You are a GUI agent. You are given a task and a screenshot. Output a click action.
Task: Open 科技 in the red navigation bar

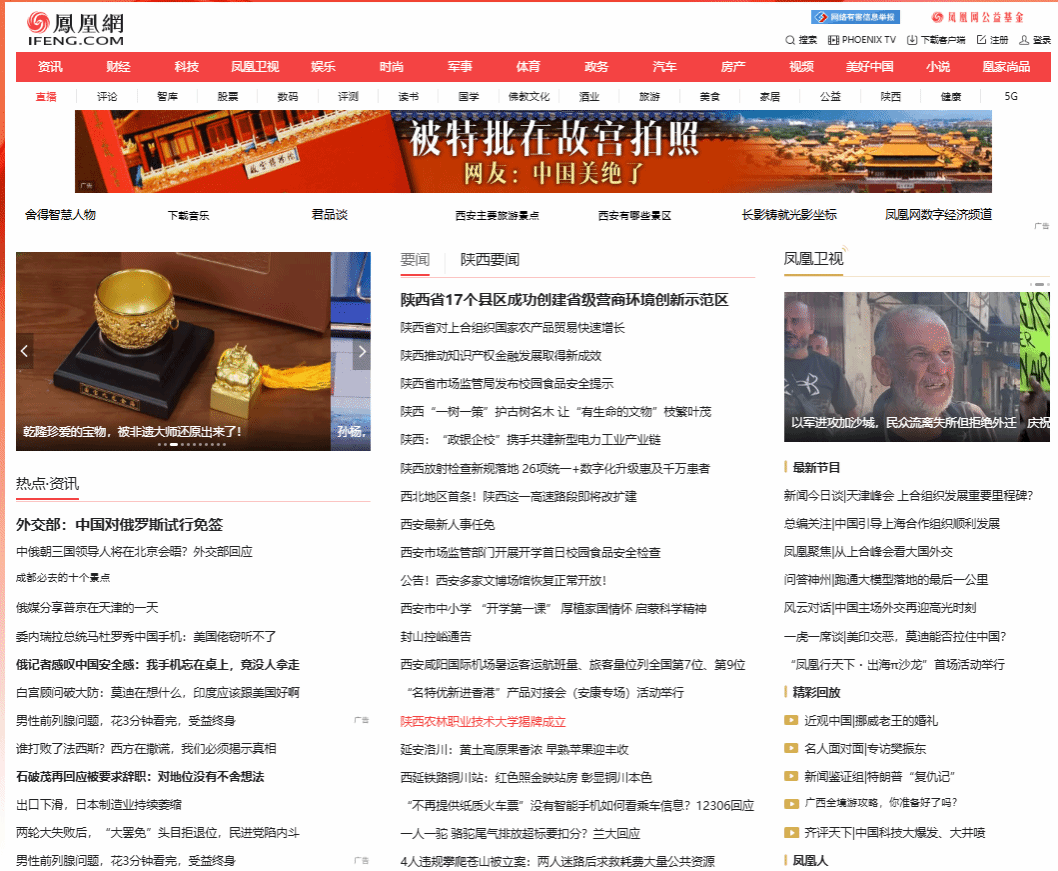pos(187,67)
